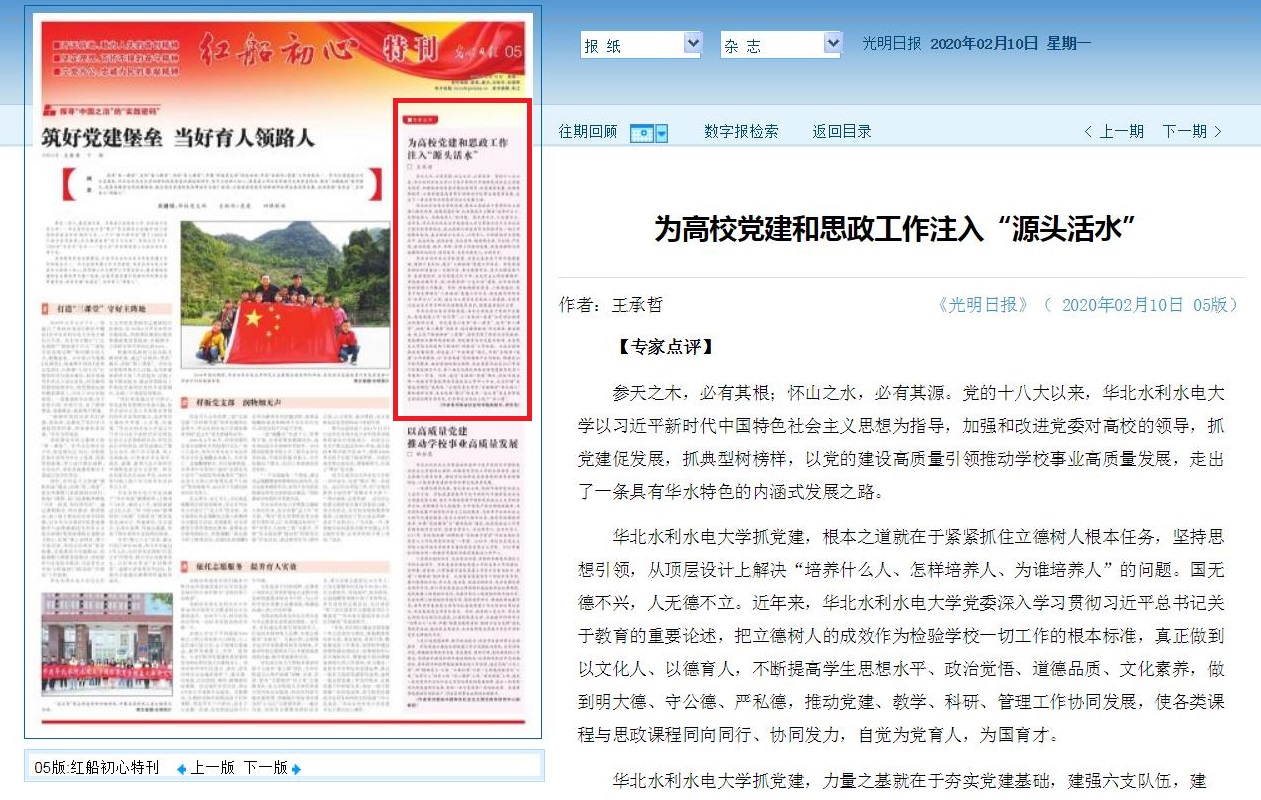Click the blue diamond icon beside 上一版

[181, 768]
